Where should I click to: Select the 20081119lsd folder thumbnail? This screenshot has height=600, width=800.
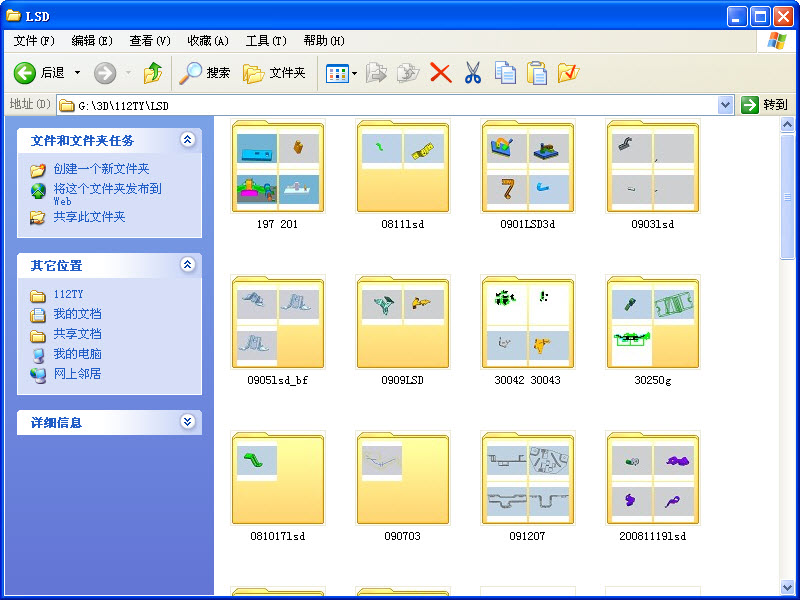(x=653, y=479)
